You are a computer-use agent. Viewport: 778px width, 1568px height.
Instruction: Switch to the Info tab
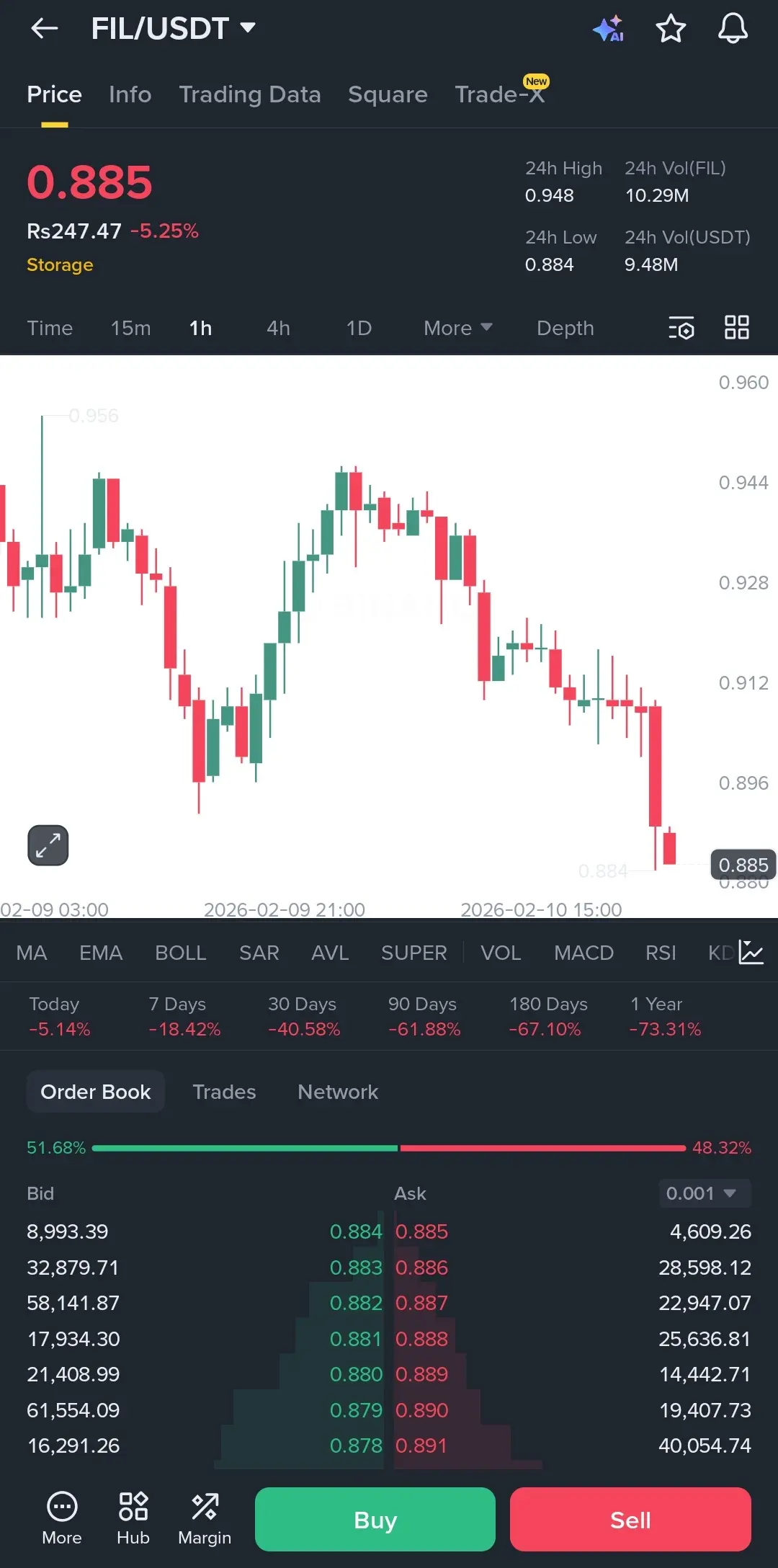130,94
